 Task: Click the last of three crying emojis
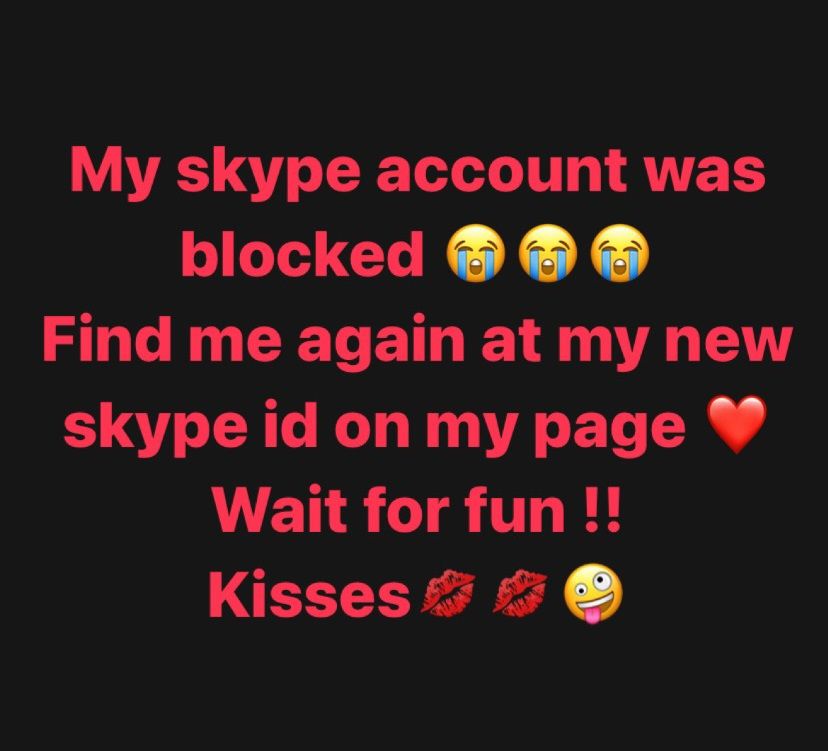621,253
